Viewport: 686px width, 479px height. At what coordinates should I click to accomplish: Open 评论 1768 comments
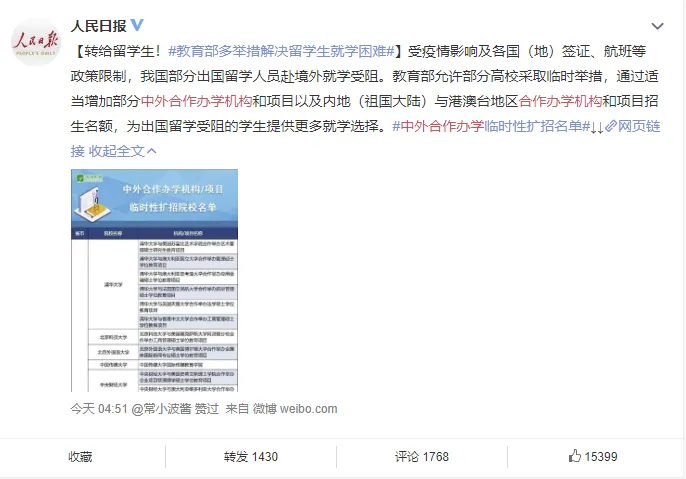pos(422,457)
